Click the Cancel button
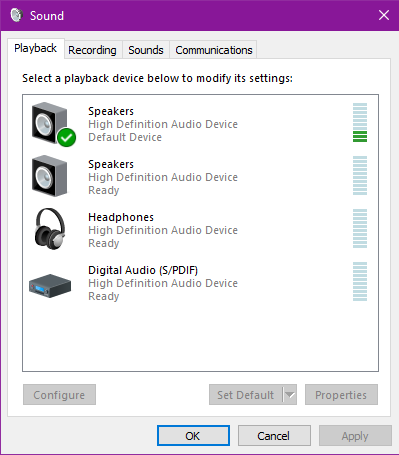The height and width of the screenshot is (455, 399). [x=274, y=436]
